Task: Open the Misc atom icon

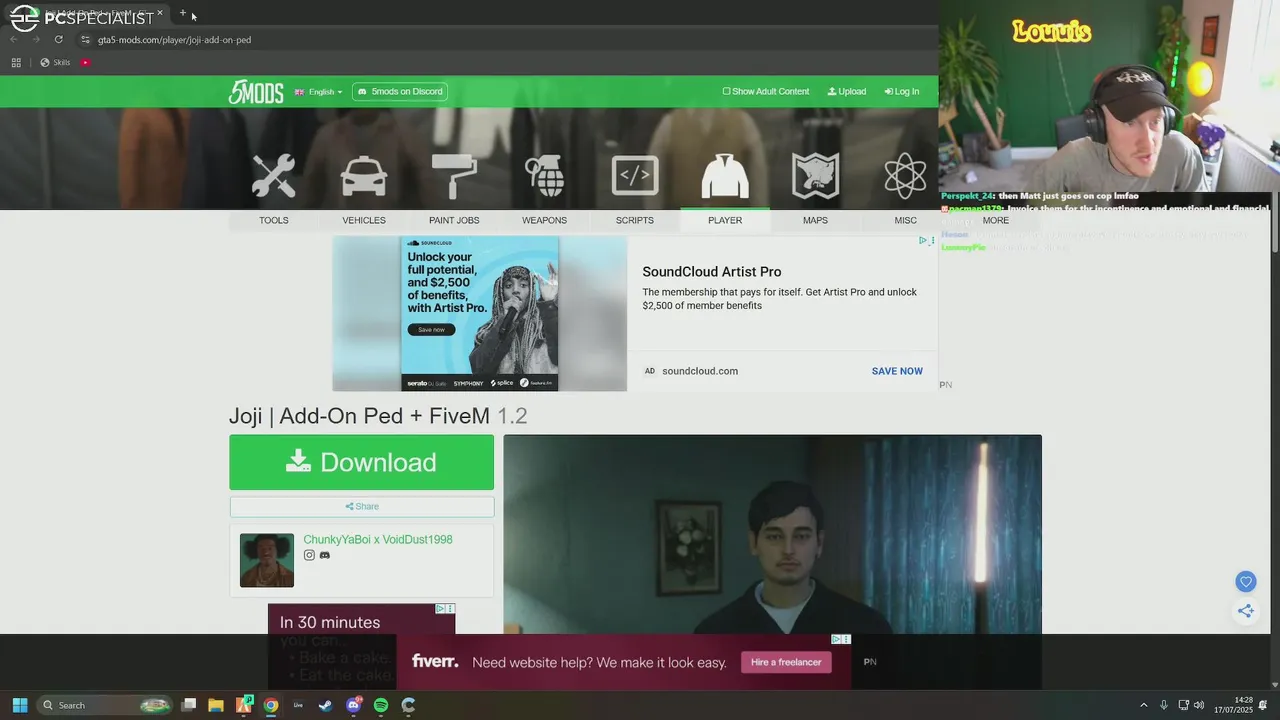Action: point(905,176)
